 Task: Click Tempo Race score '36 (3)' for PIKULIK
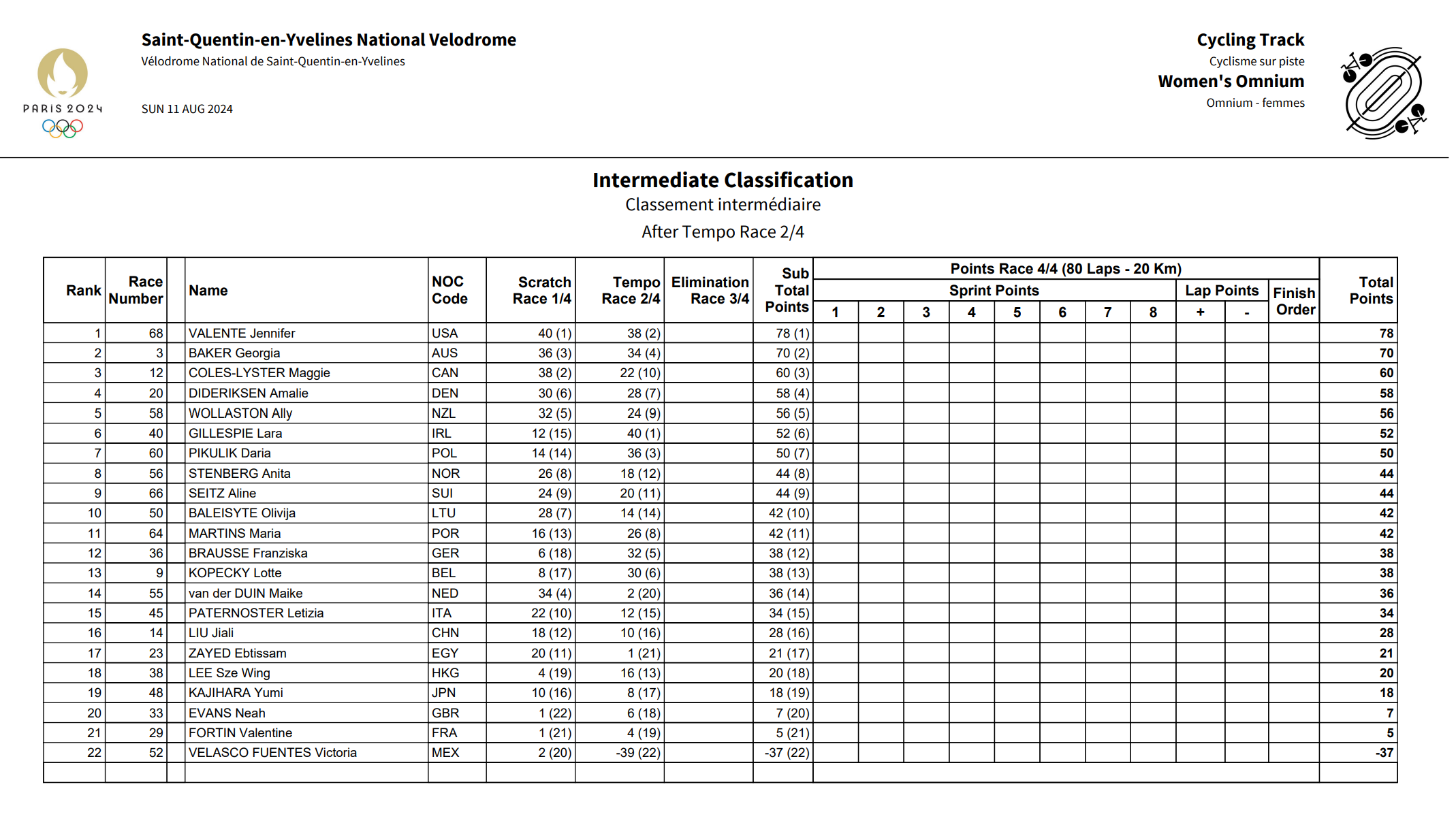[644, 453]
